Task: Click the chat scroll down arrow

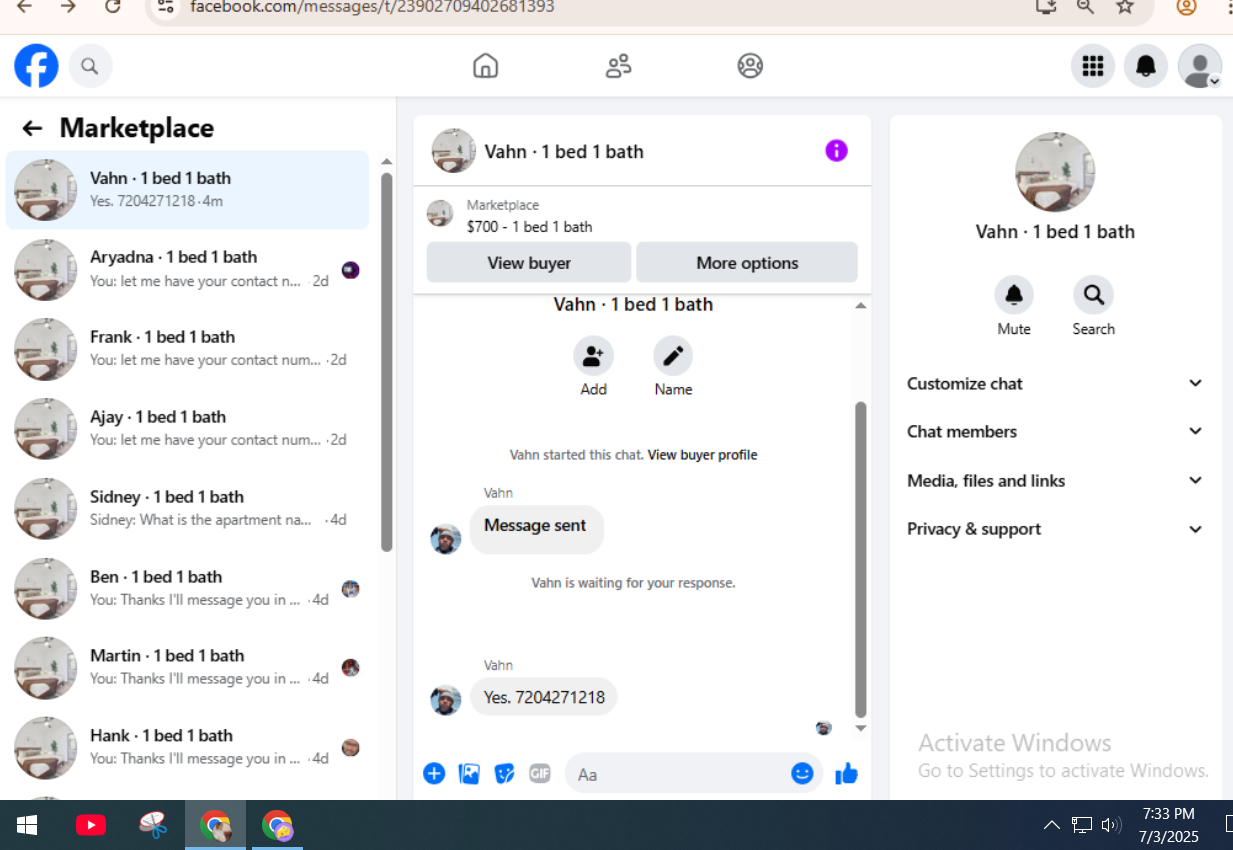Action: (860, 729)
